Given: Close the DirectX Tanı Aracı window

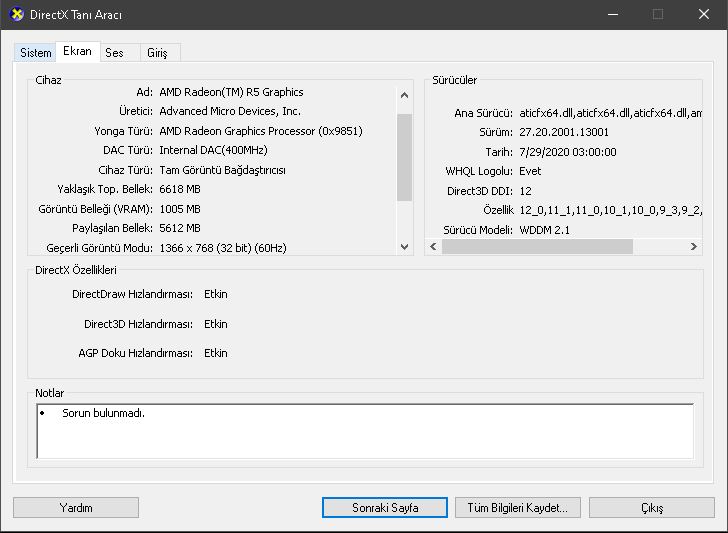Looking at the screenshot, I should [704, 14].
